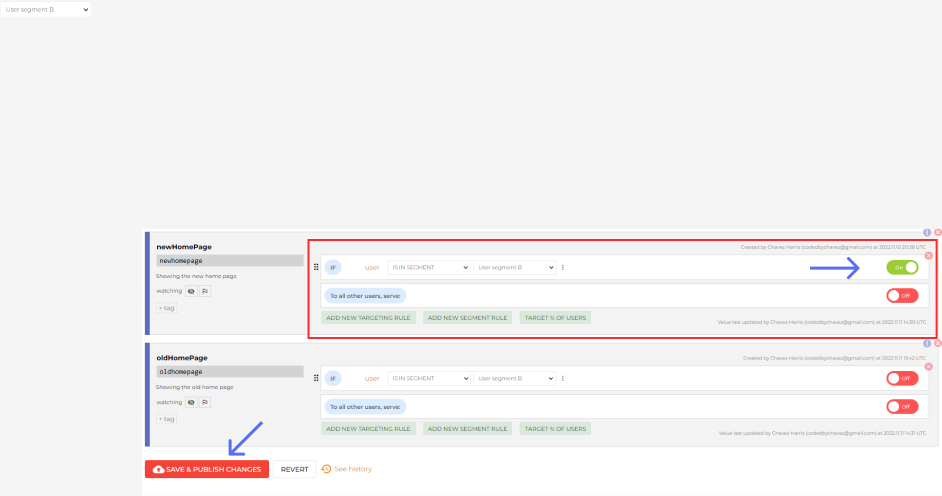
Task: Remove oldHomePage segment rule via red X
Action: pyautogui.click(x=928, y=366)
